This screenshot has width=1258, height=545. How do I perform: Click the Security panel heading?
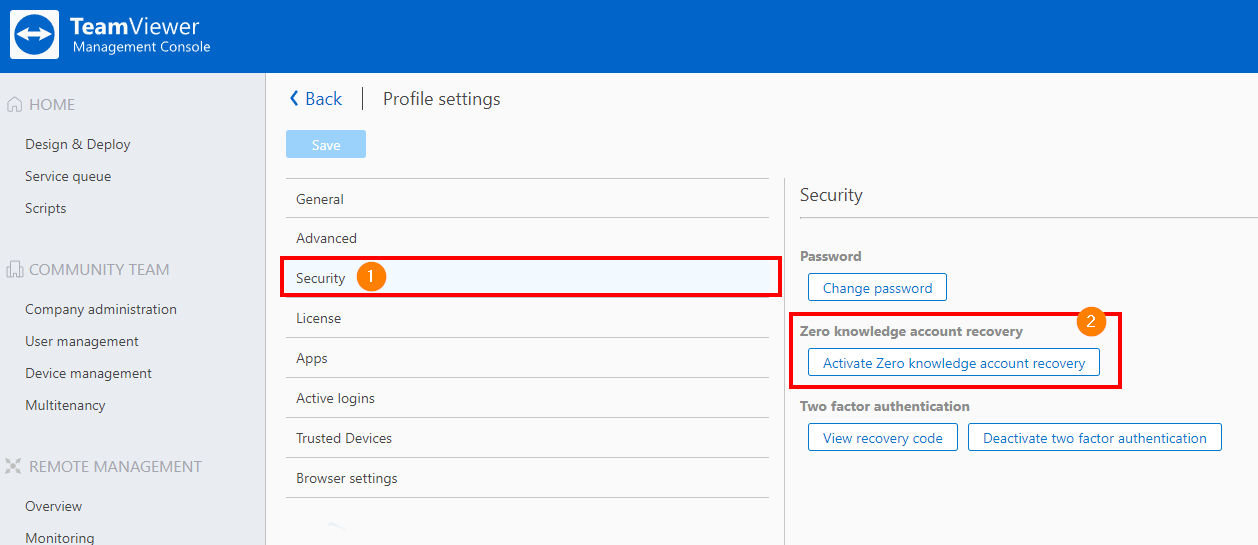point(831,195)
